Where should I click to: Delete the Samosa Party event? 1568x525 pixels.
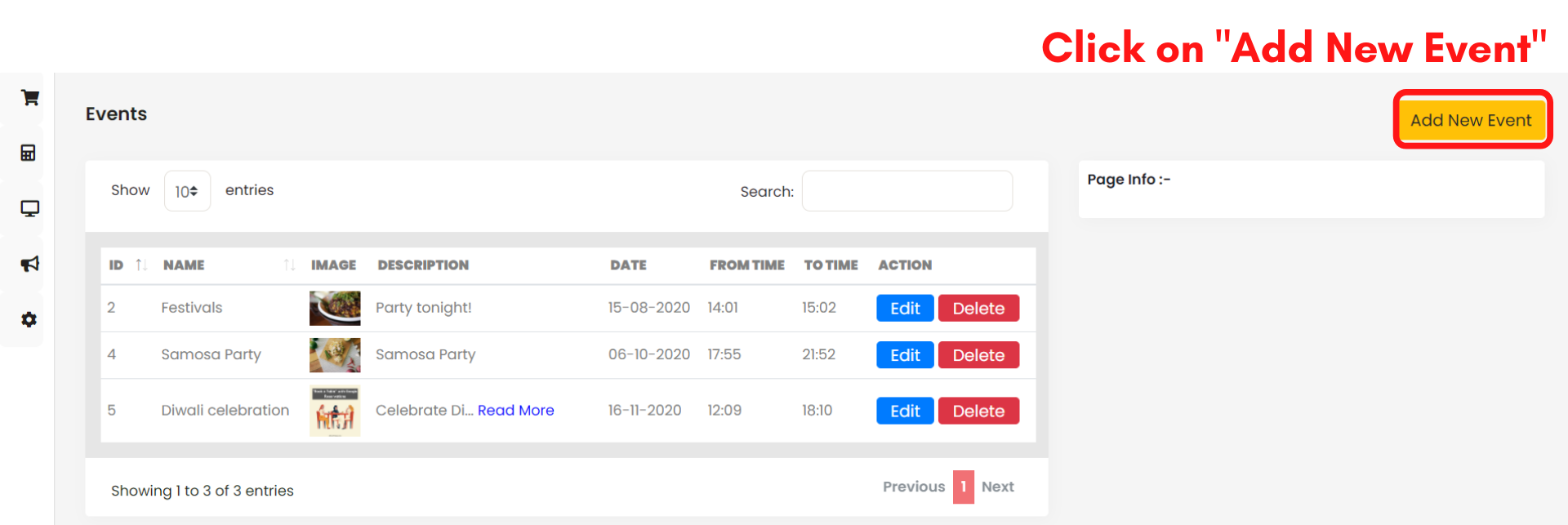[978, 355]
